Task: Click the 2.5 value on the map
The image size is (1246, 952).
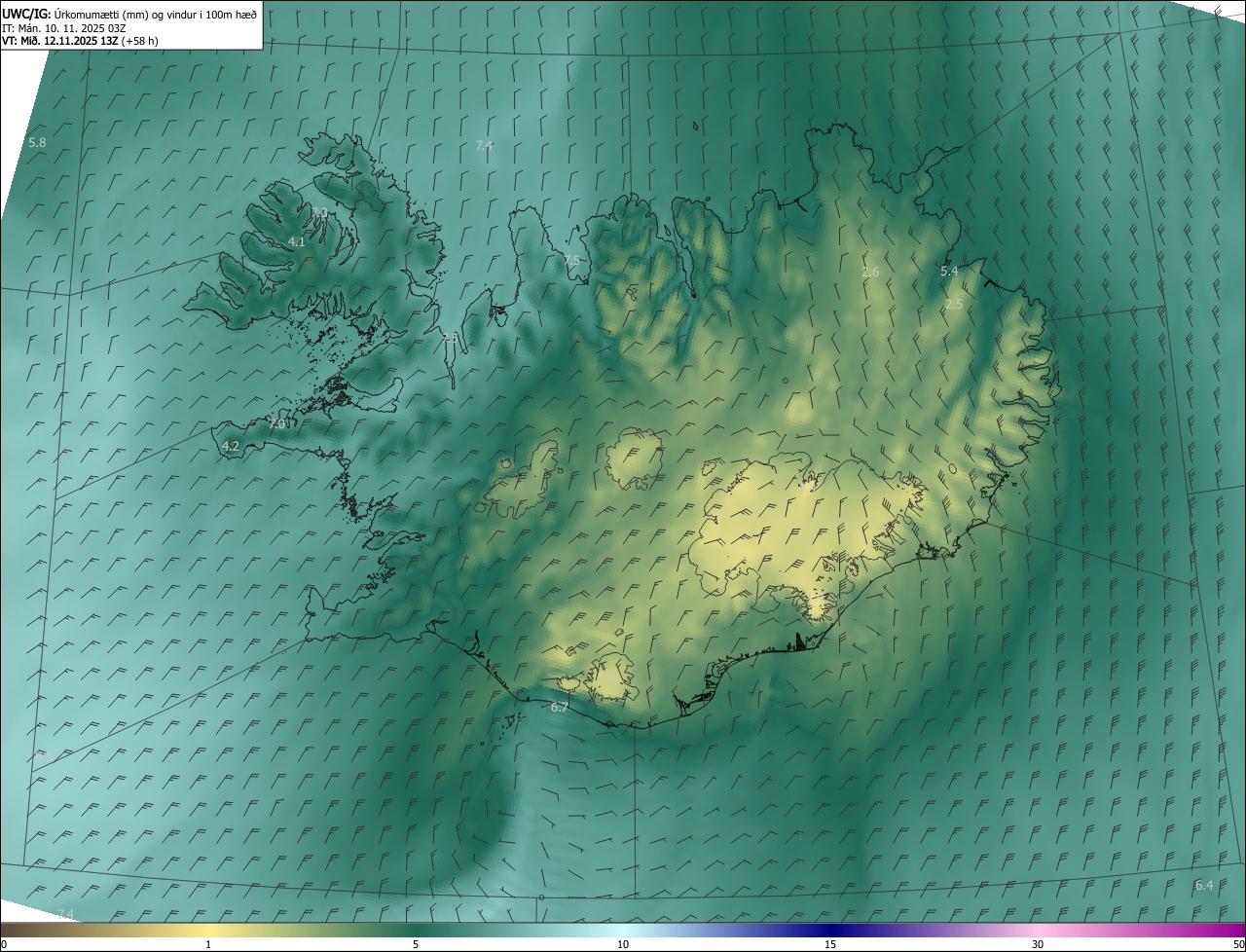Action: pyautogui.click(x=954, y=305)
